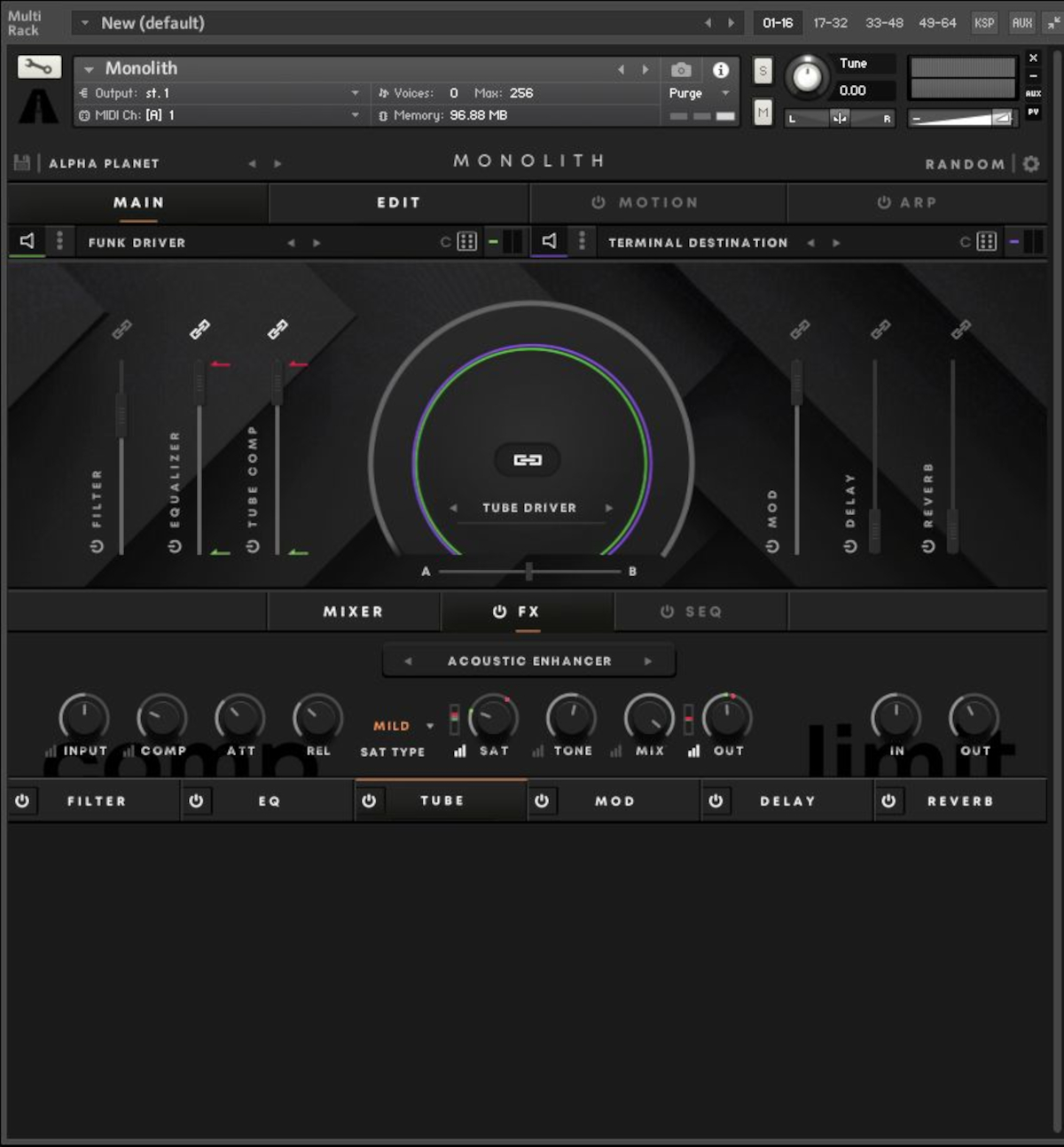Image resolution: width=1064 pixels, height=1147 pixels.
Task: Open the instrument info icon
Action: (x=721, y=70)
